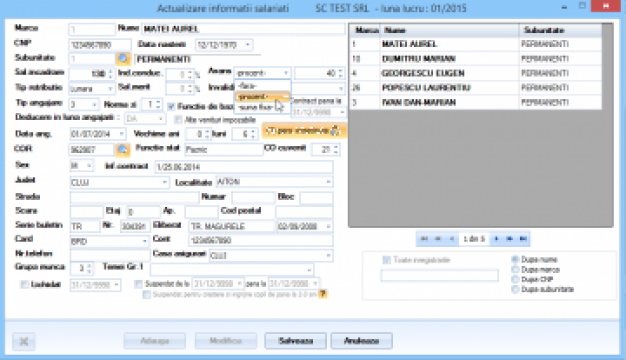Viewport: 626px width, 360px height.
Task: Open the Subunitate search lookup icon
Action: pyautogui.click(x=123, y=59)
